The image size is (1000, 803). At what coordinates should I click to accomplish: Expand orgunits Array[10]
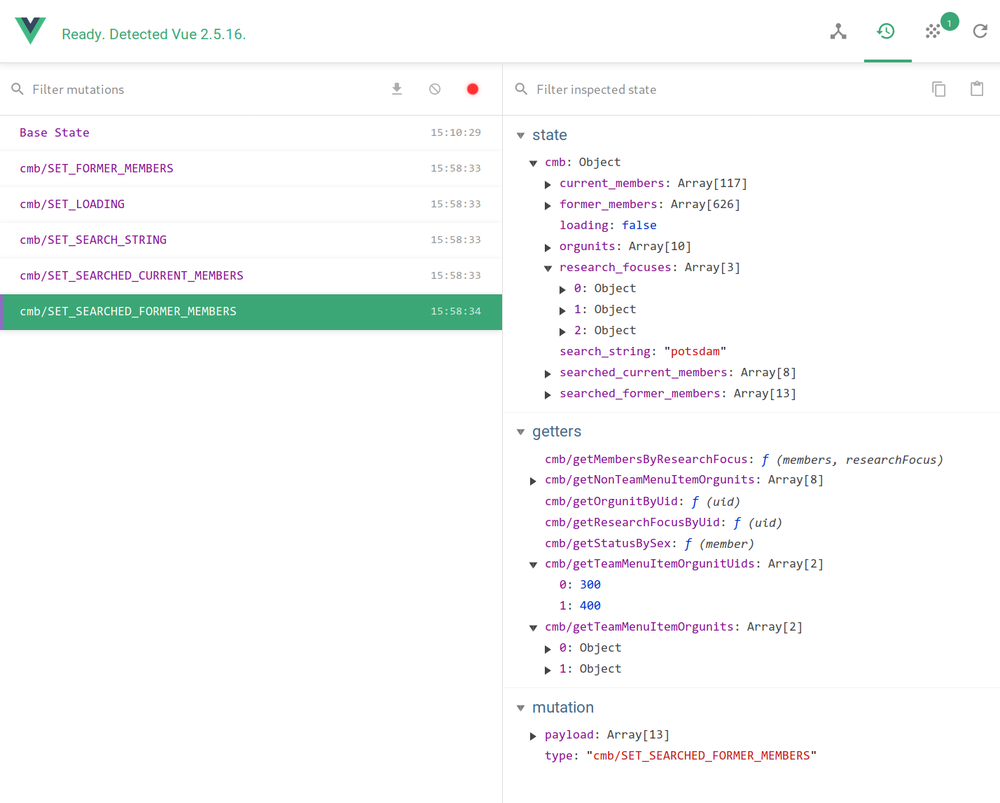point(548,247)
